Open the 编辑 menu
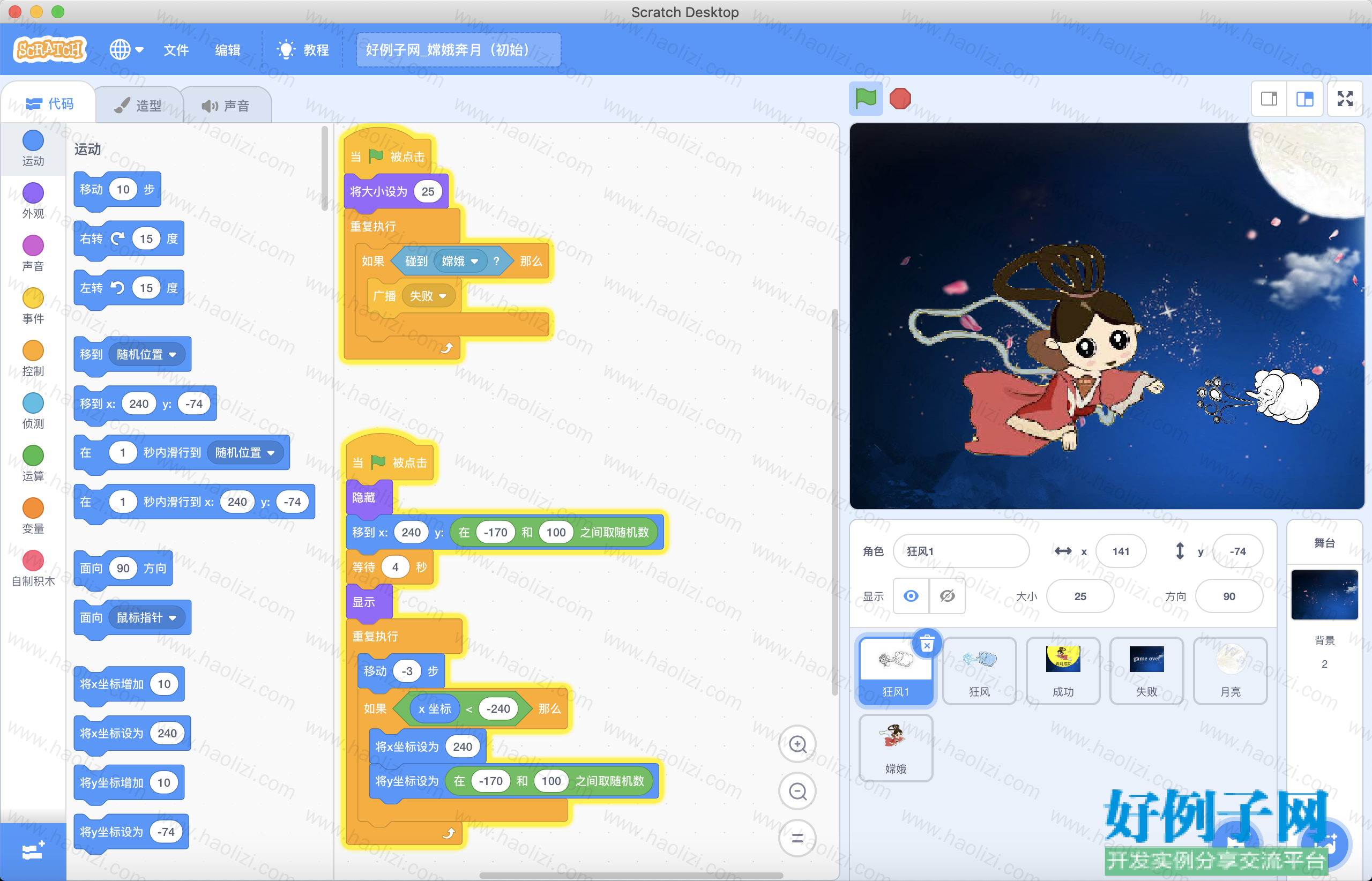1372x881 pixels. pos(227,50)
